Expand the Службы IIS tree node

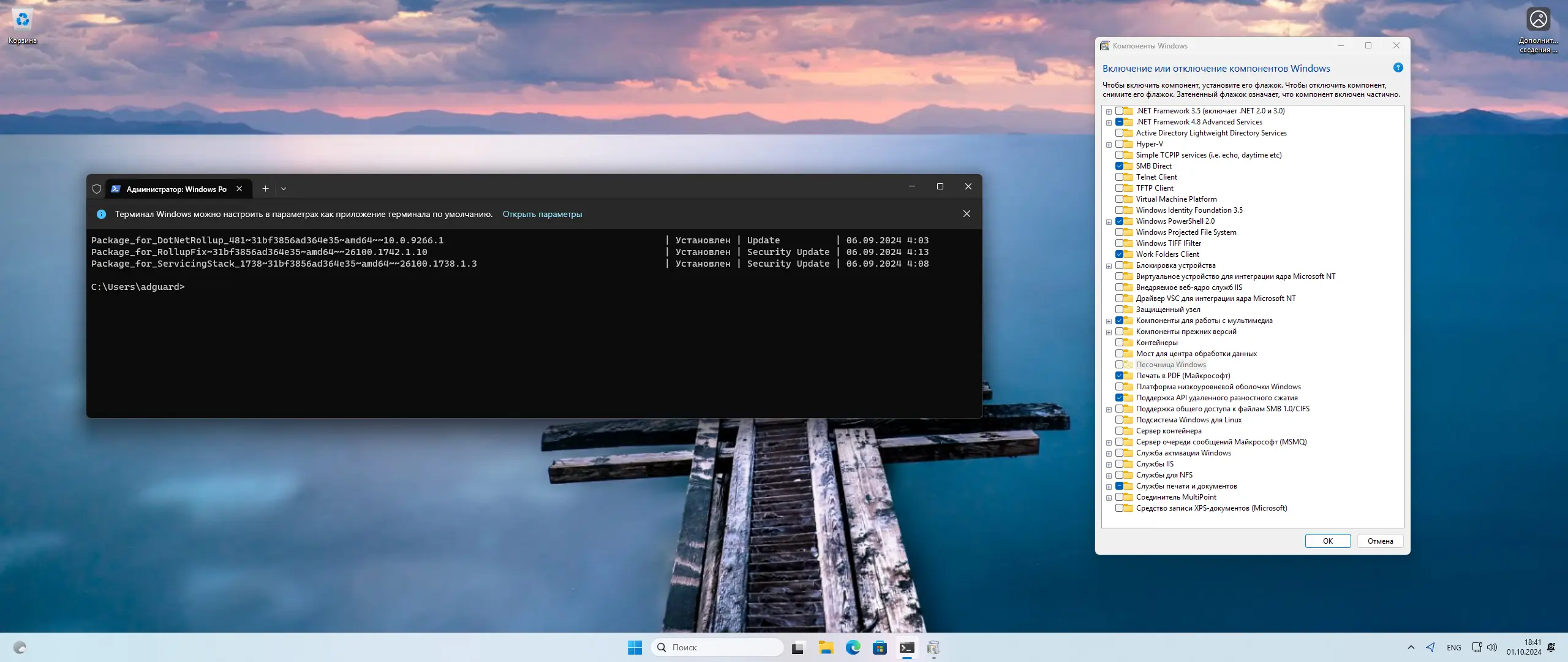click(1109, 465)
